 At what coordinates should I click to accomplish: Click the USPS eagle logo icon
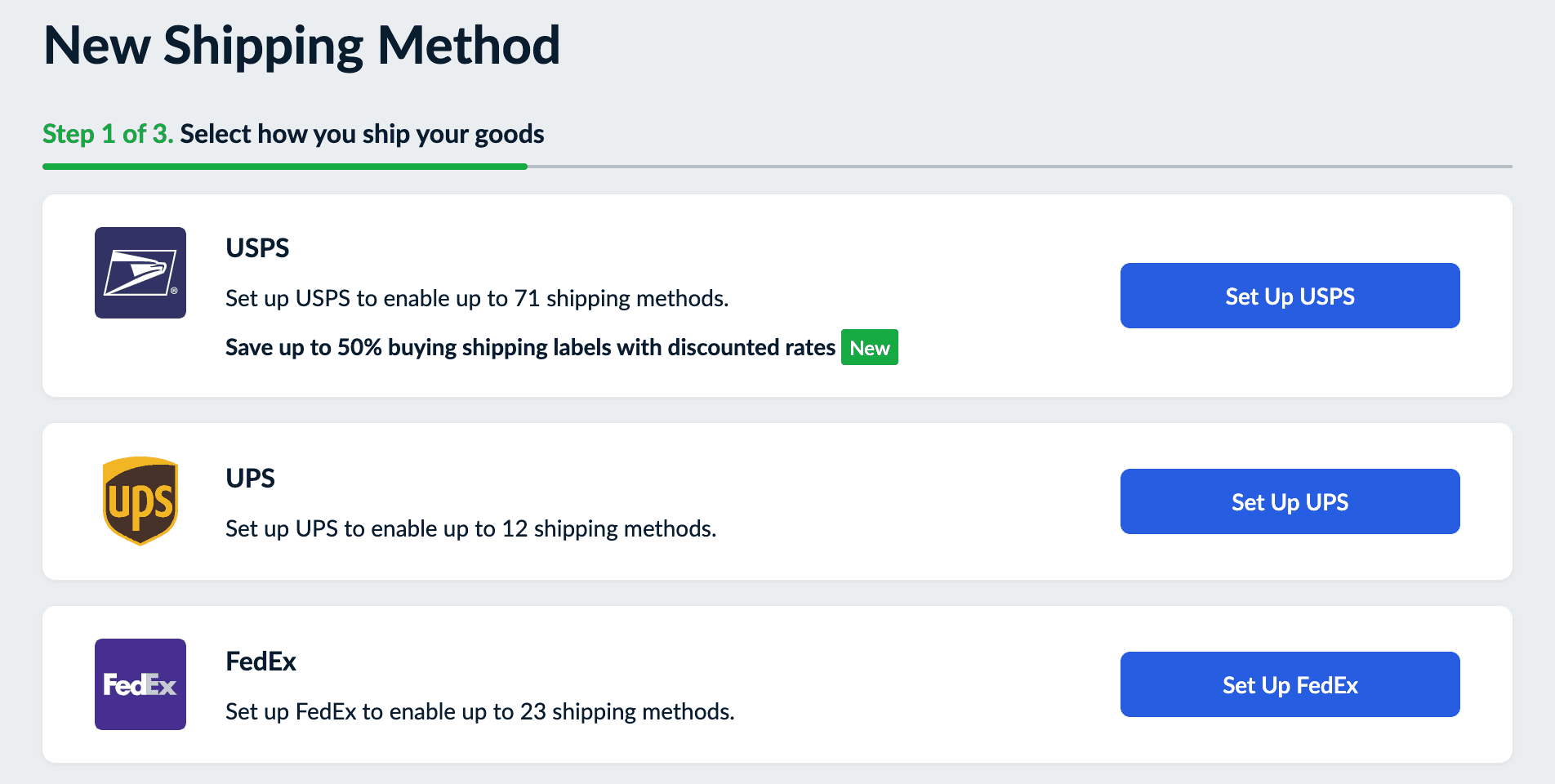(140, 273)
